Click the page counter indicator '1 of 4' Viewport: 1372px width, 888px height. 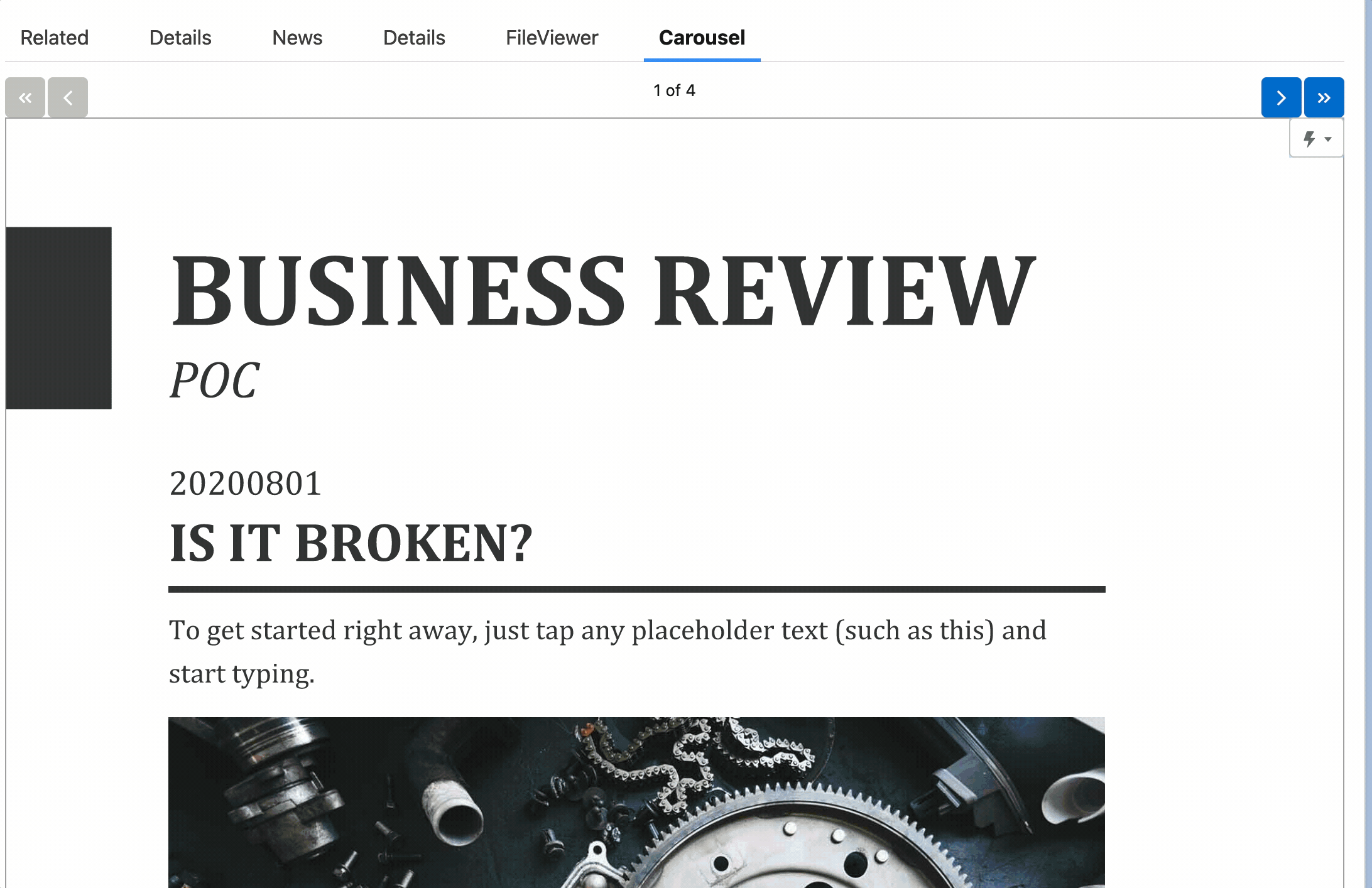tap(674, 90)
